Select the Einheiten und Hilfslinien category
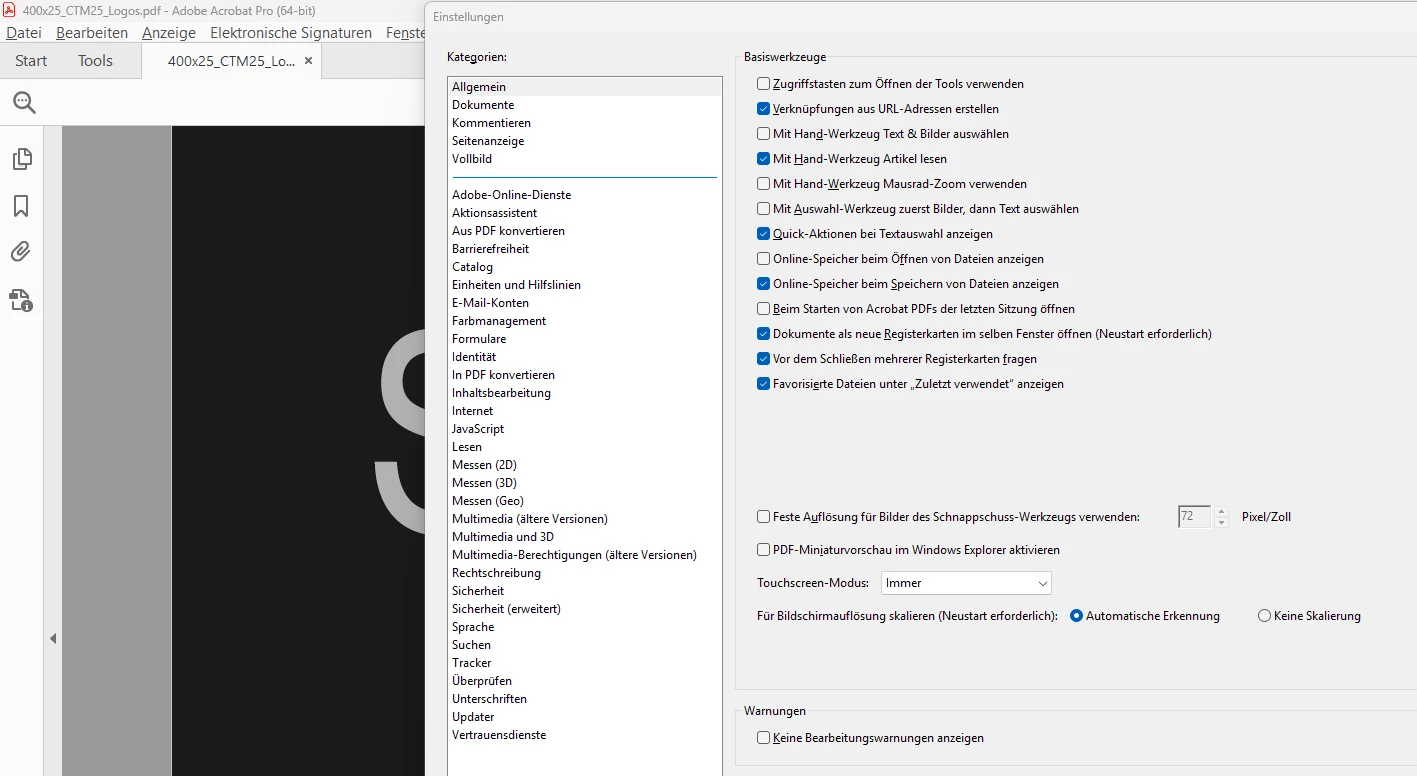Viewport: 1417px width, 776px height. tap(585, 285)
